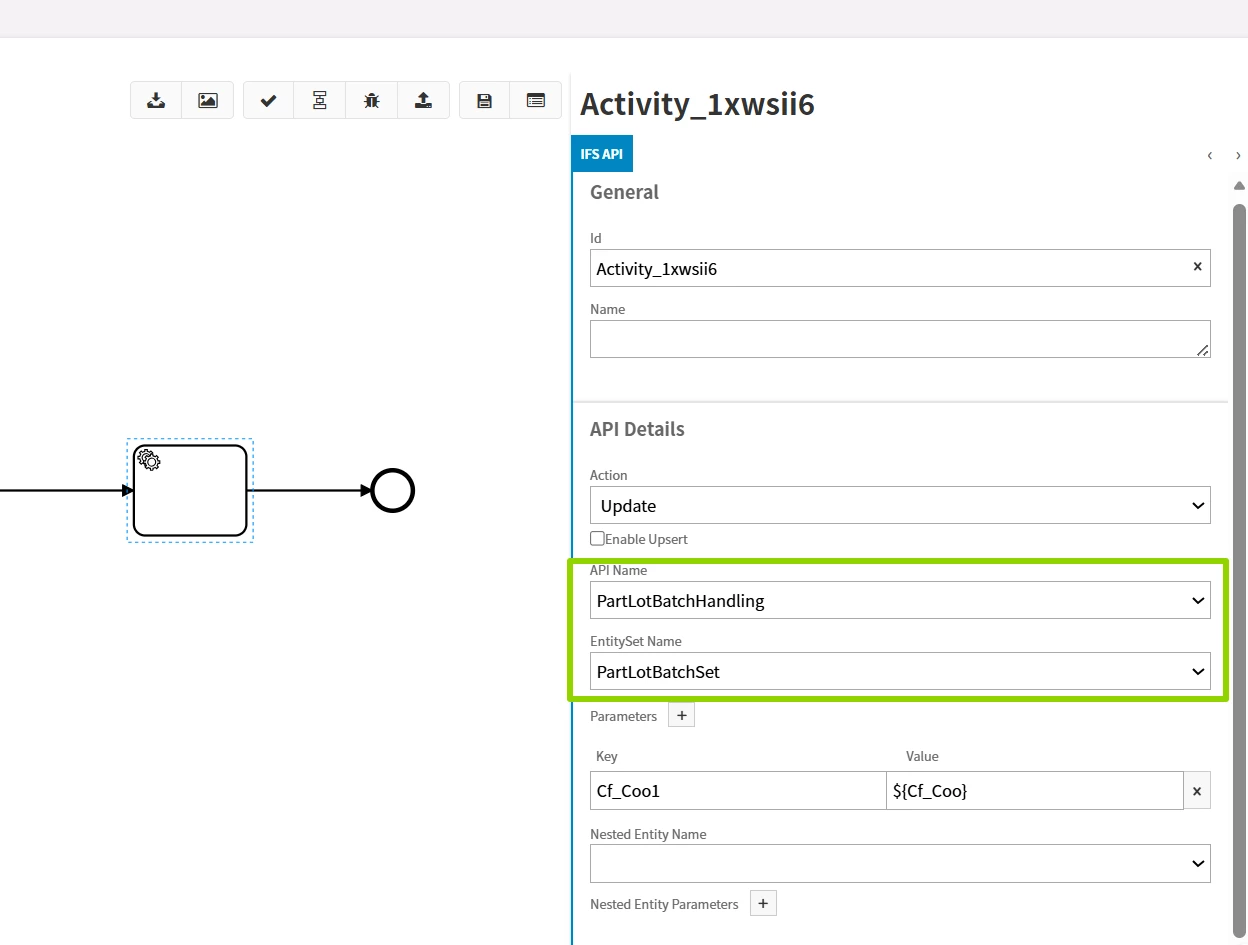
Task: Click the download diagram toolbar icon
Action: point(156,100)
